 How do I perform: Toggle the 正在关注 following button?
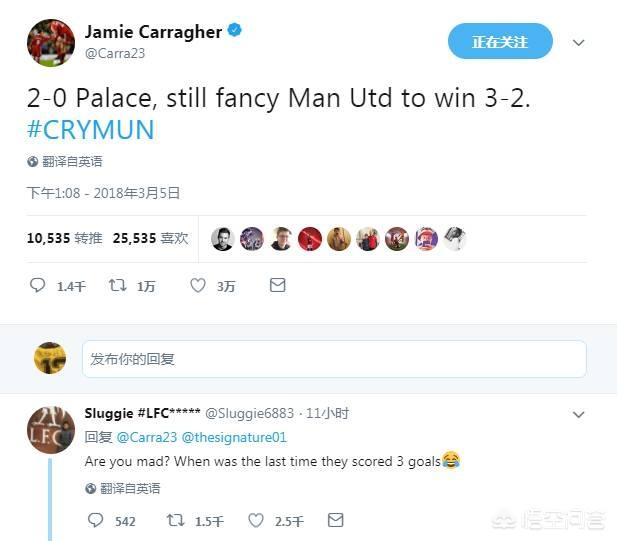pyautogui.click(x=500, y=41)
